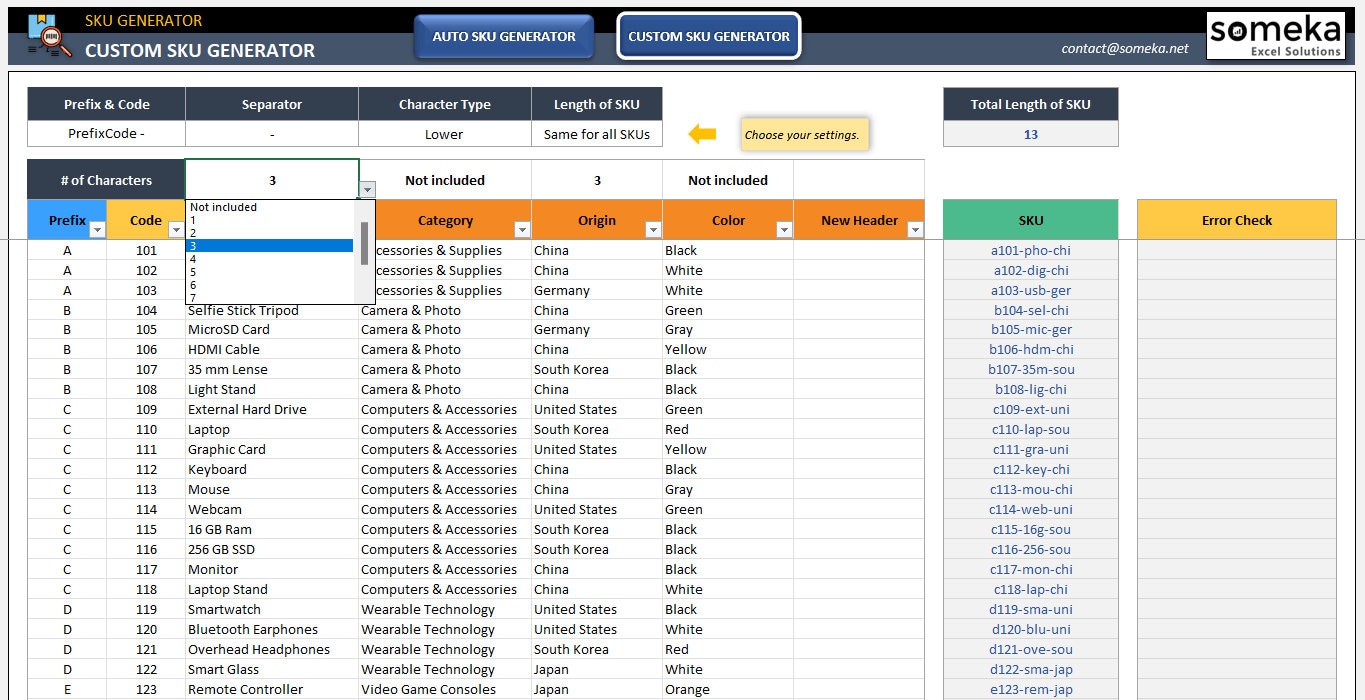Open the New Header column filter dropdown

[916, 229]
